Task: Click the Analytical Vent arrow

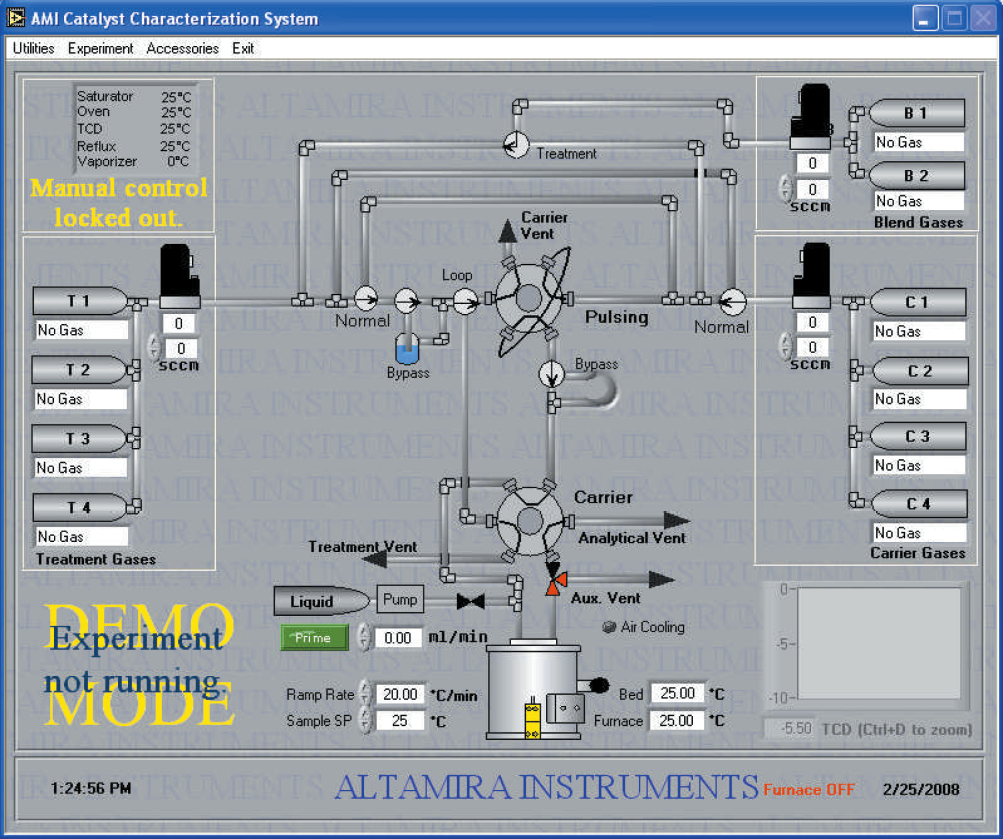Action: [676, 521]
